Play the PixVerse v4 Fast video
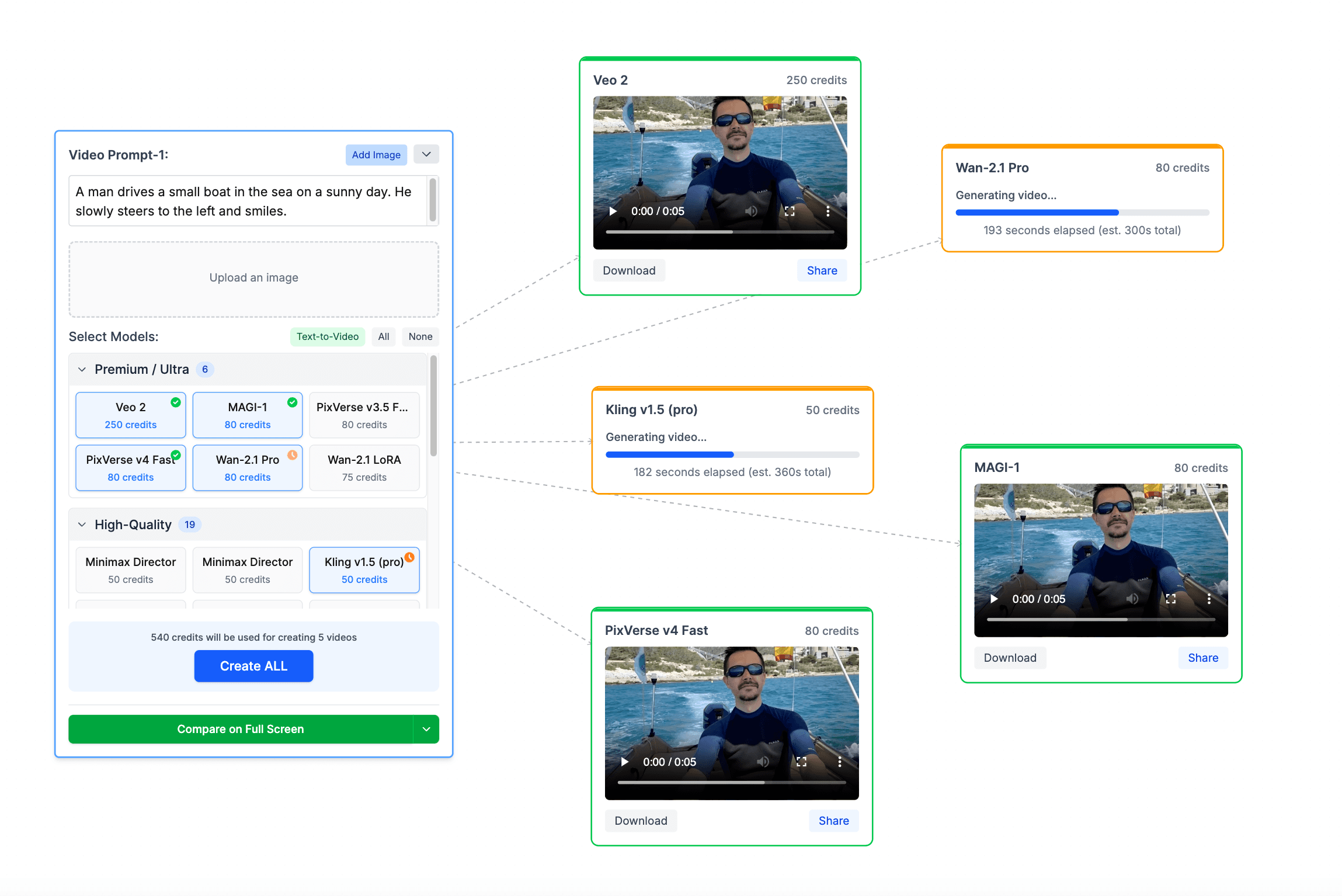Viewport: 1342px width, 896px height. pos(624,762)
